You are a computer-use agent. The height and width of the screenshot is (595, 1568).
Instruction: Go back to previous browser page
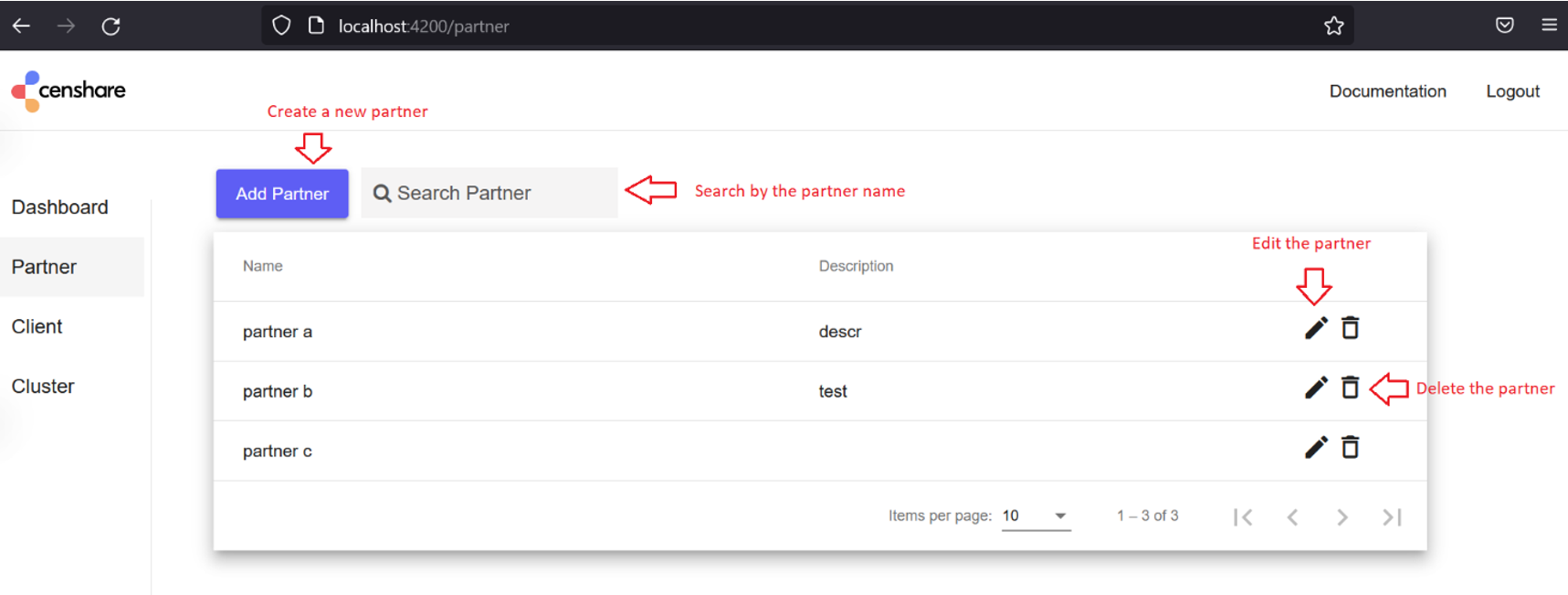coord(21,26)
